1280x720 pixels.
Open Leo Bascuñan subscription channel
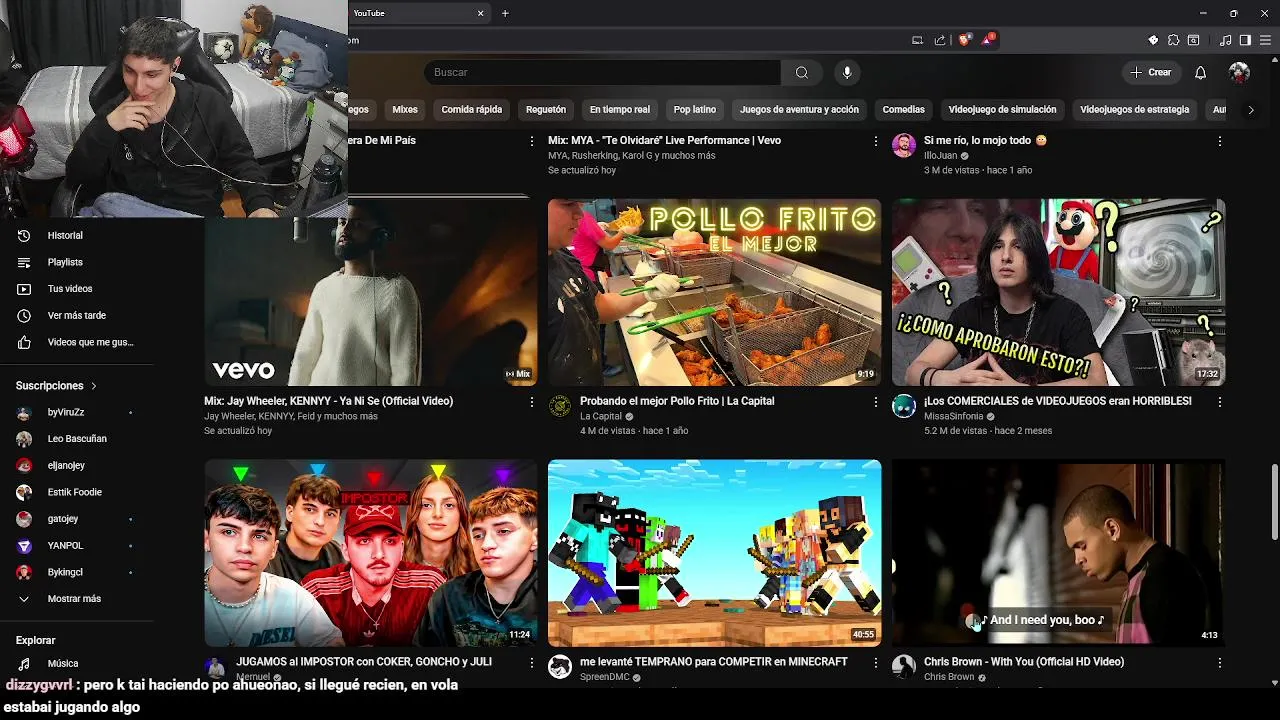pyautogui.click(x=76, y=439)
